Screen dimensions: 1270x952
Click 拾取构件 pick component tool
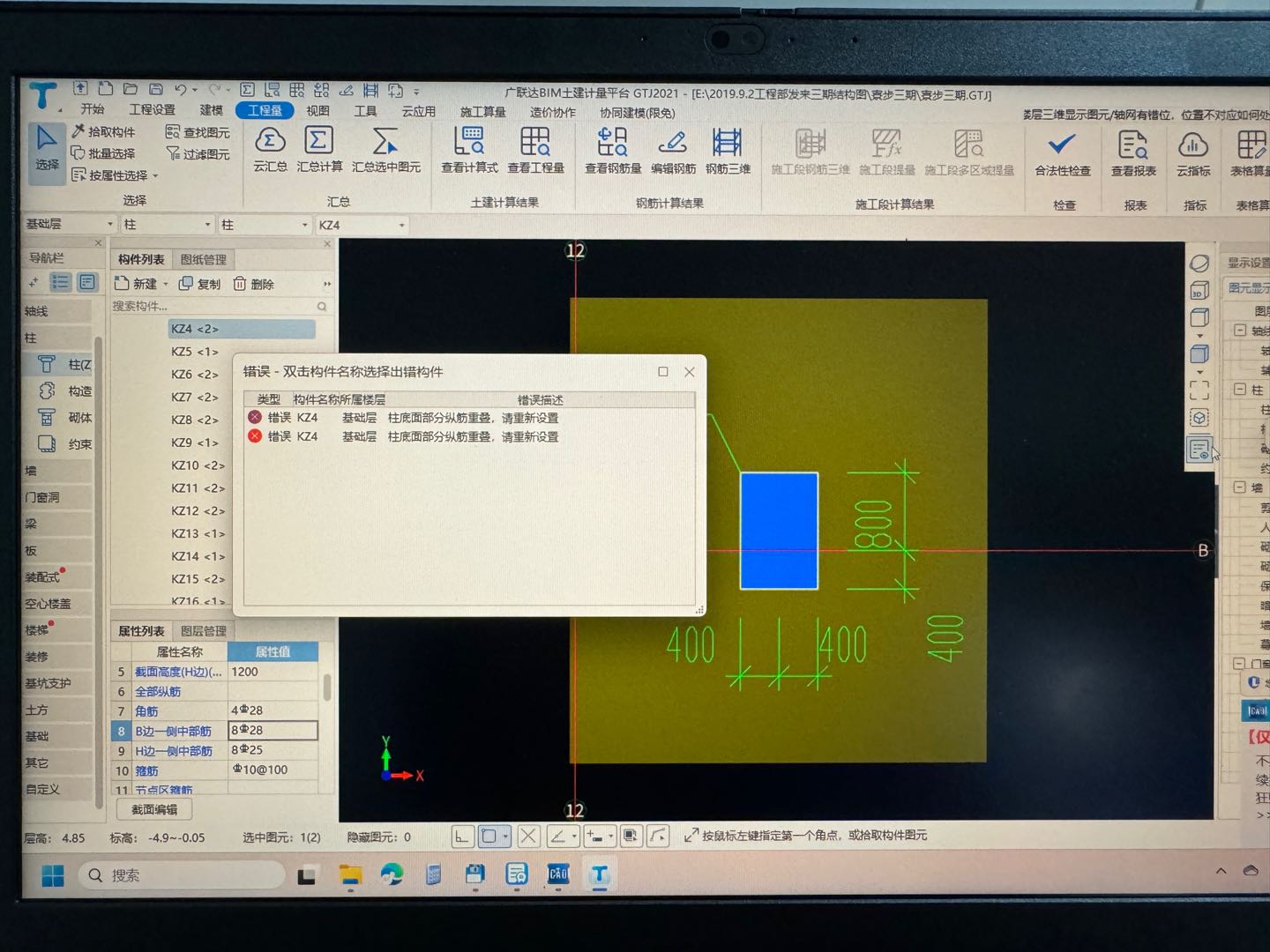point(103,131)
